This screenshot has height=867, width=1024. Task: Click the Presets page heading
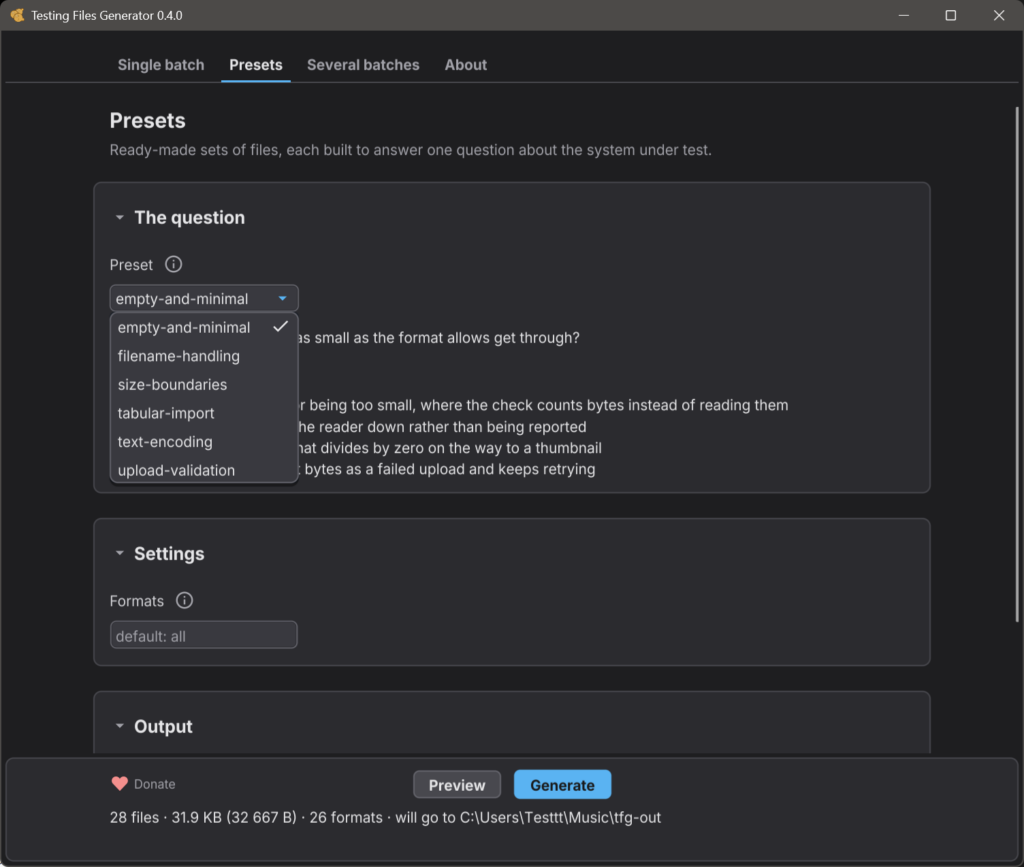148,121
